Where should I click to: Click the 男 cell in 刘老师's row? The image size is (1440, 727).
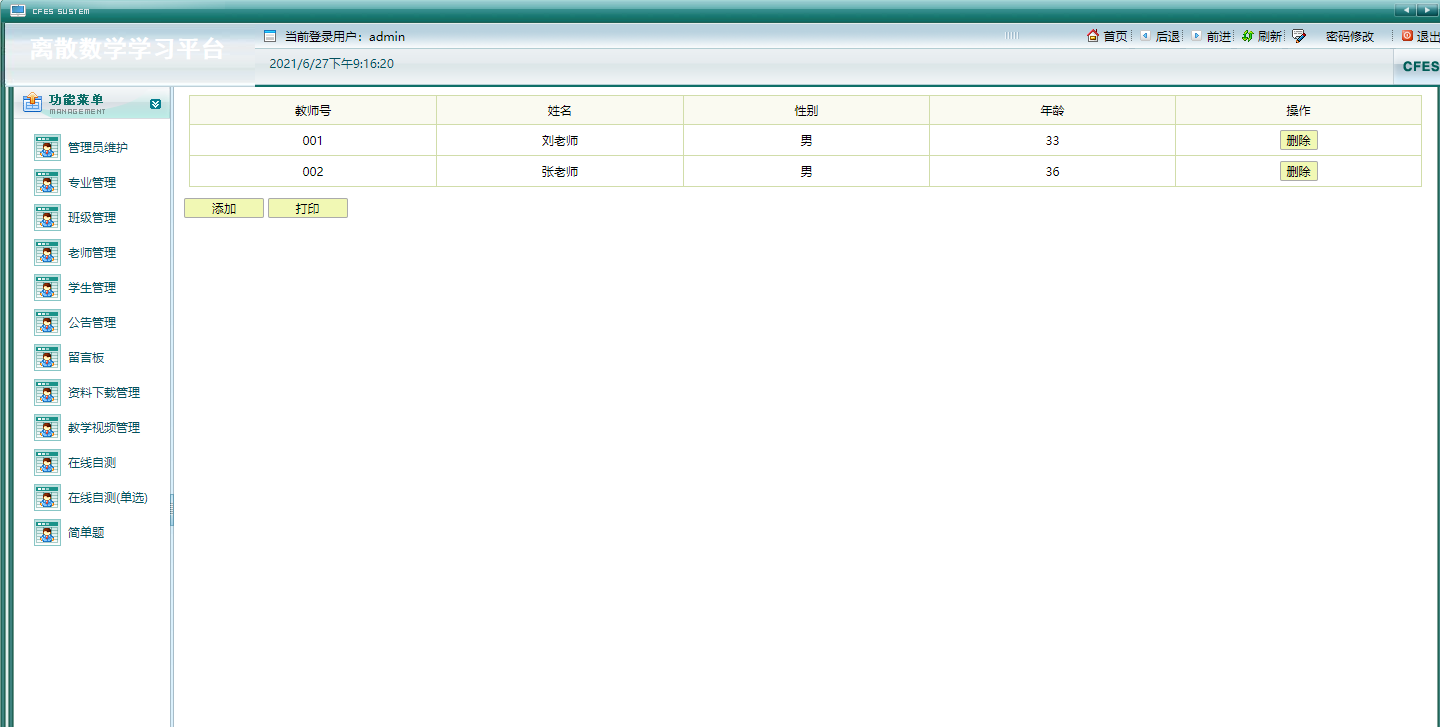[806, 141]
